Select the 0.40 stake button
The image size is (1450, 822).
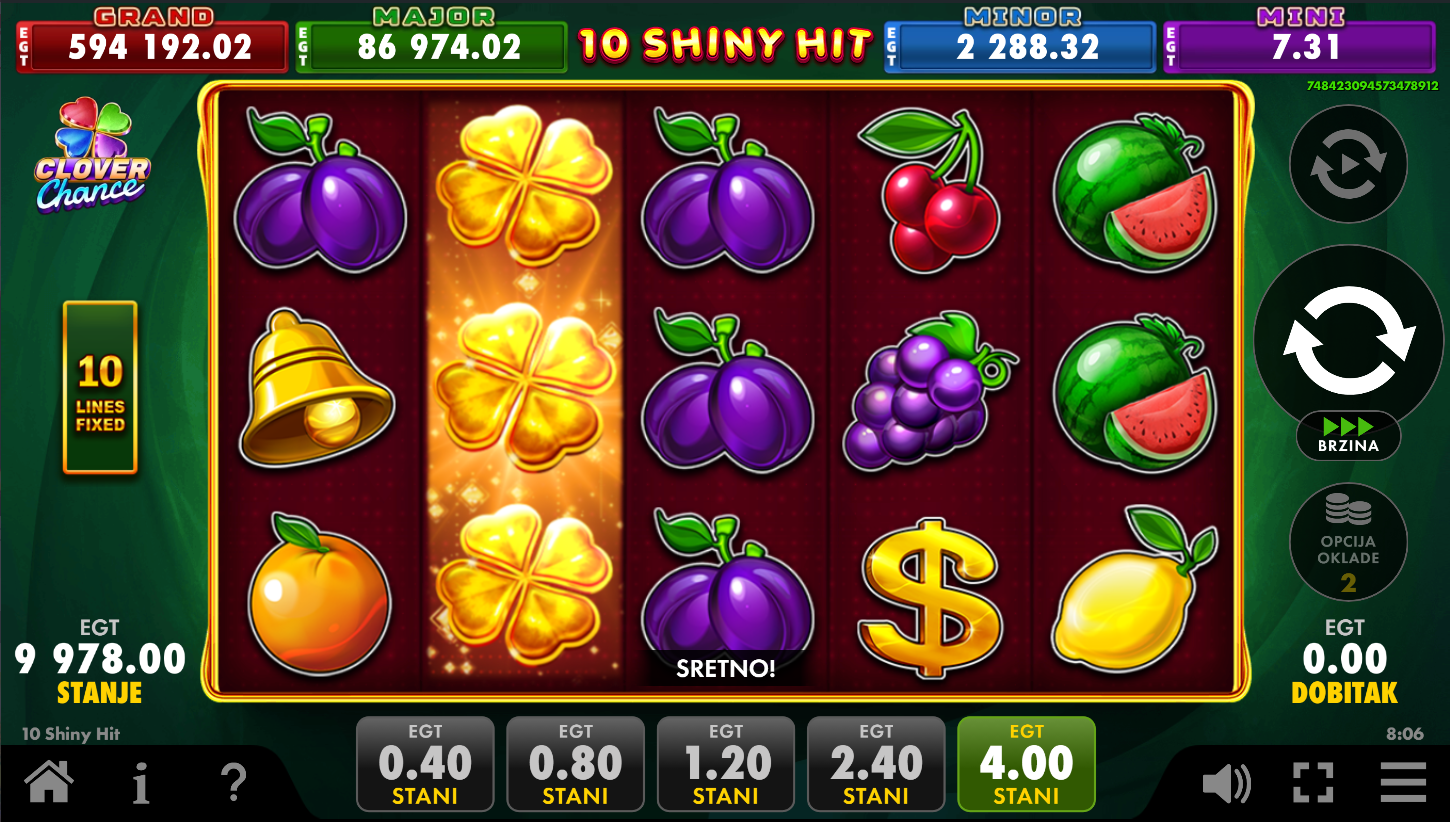(425, 764)
